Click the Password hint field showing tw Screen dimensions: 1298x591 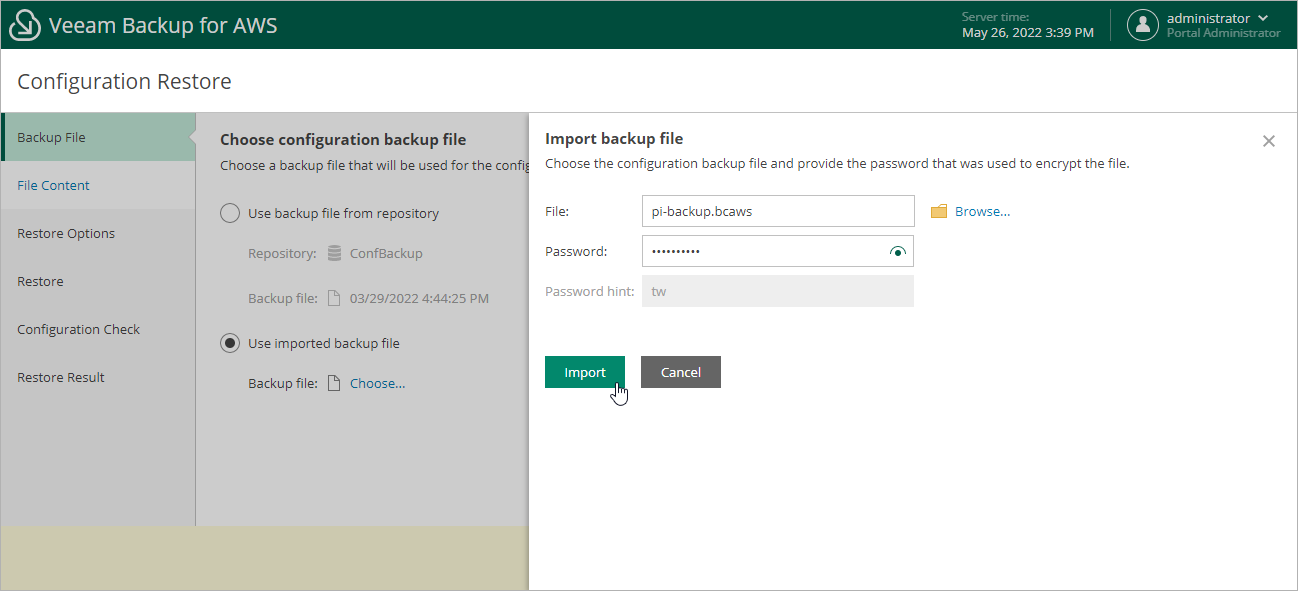click(778, 290)
